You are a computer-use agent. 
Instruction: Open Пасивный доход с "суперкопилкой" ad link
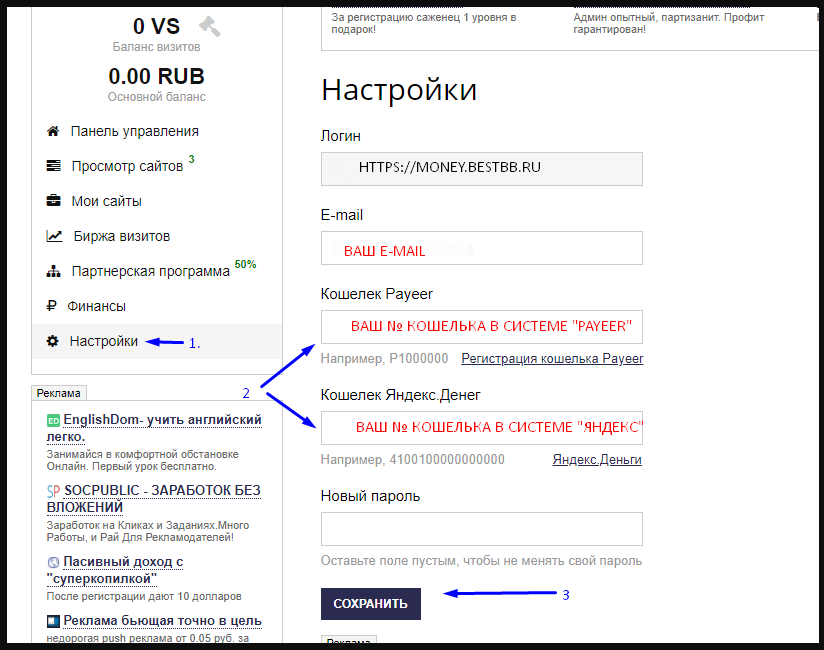[115, 570]
